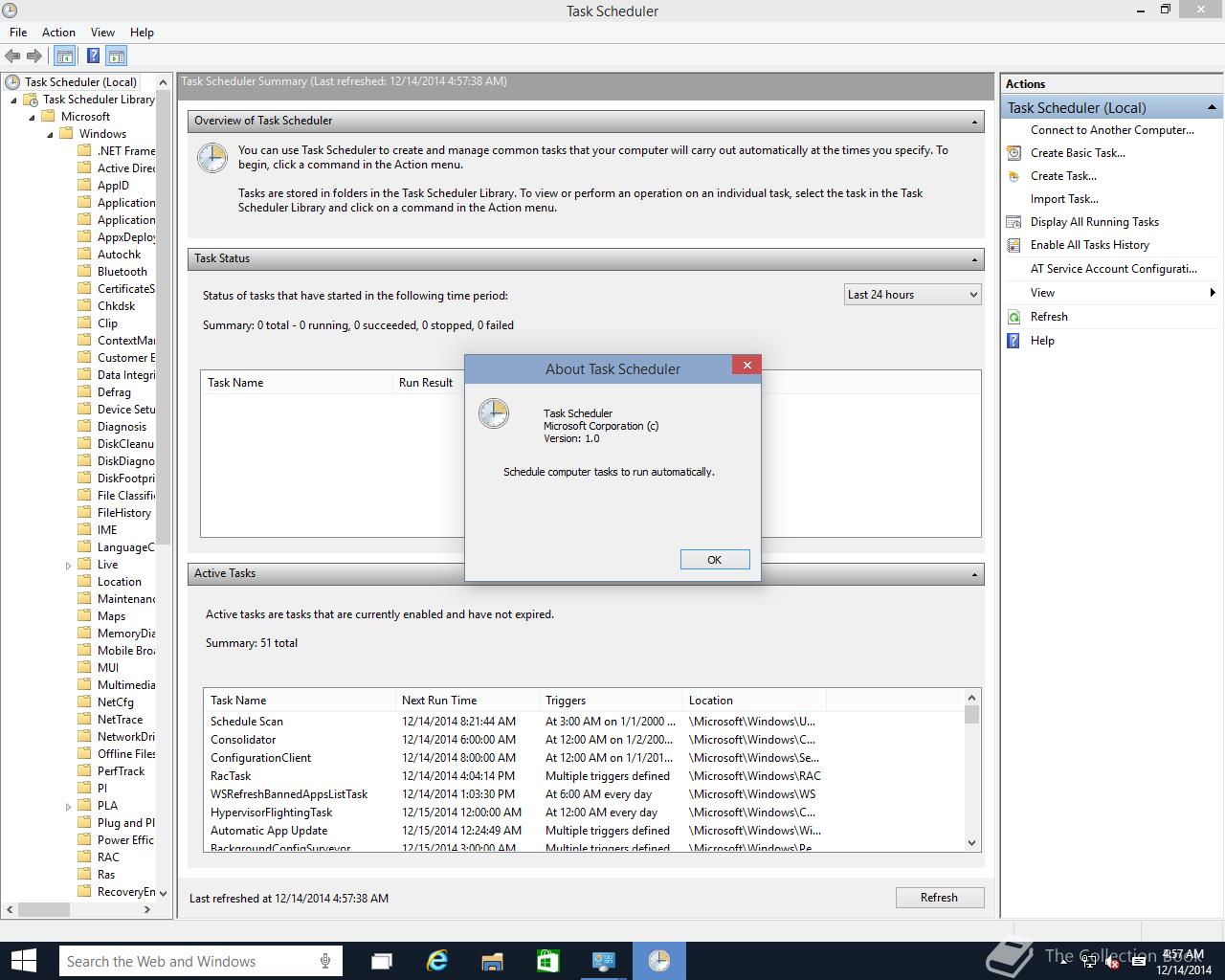Open the Help menu
This screenshot has height=980, width=1225.
click(x=142, y=33)
